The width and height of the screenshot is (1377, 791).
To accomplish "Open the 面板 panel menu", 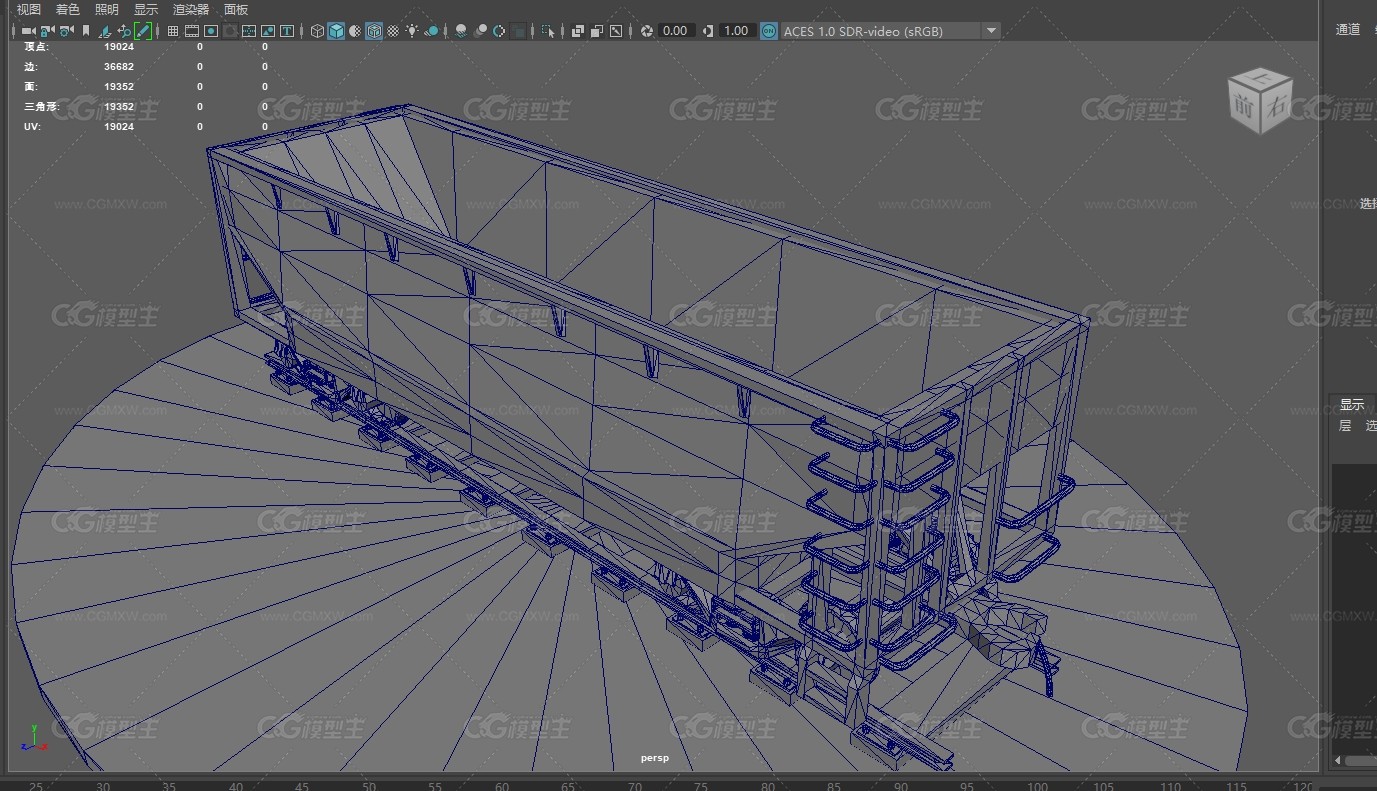I will point(236,9).
